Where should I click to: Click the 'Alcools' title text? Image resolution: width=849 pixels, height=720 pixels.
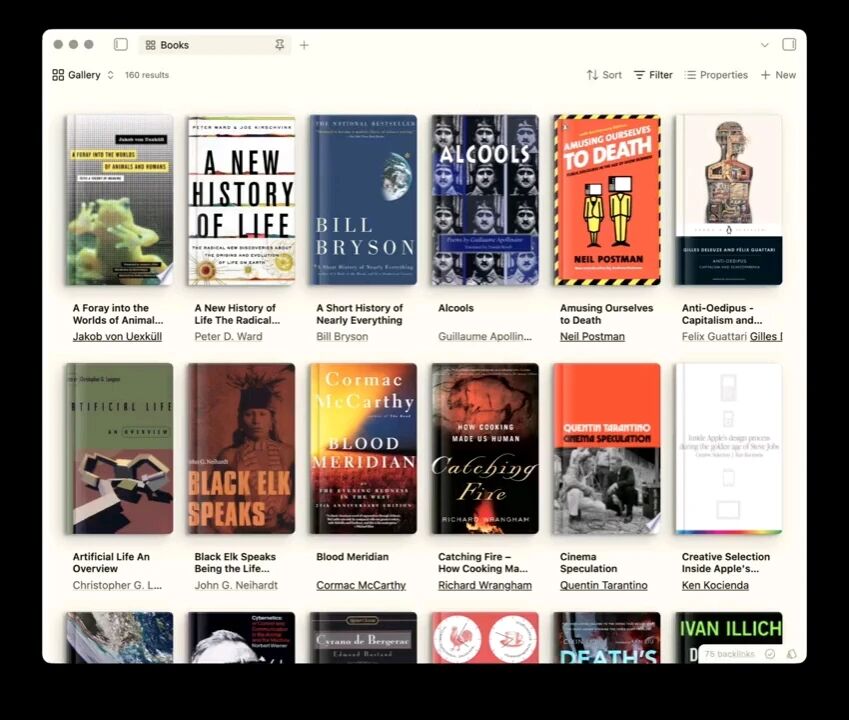tap(456, 308)
